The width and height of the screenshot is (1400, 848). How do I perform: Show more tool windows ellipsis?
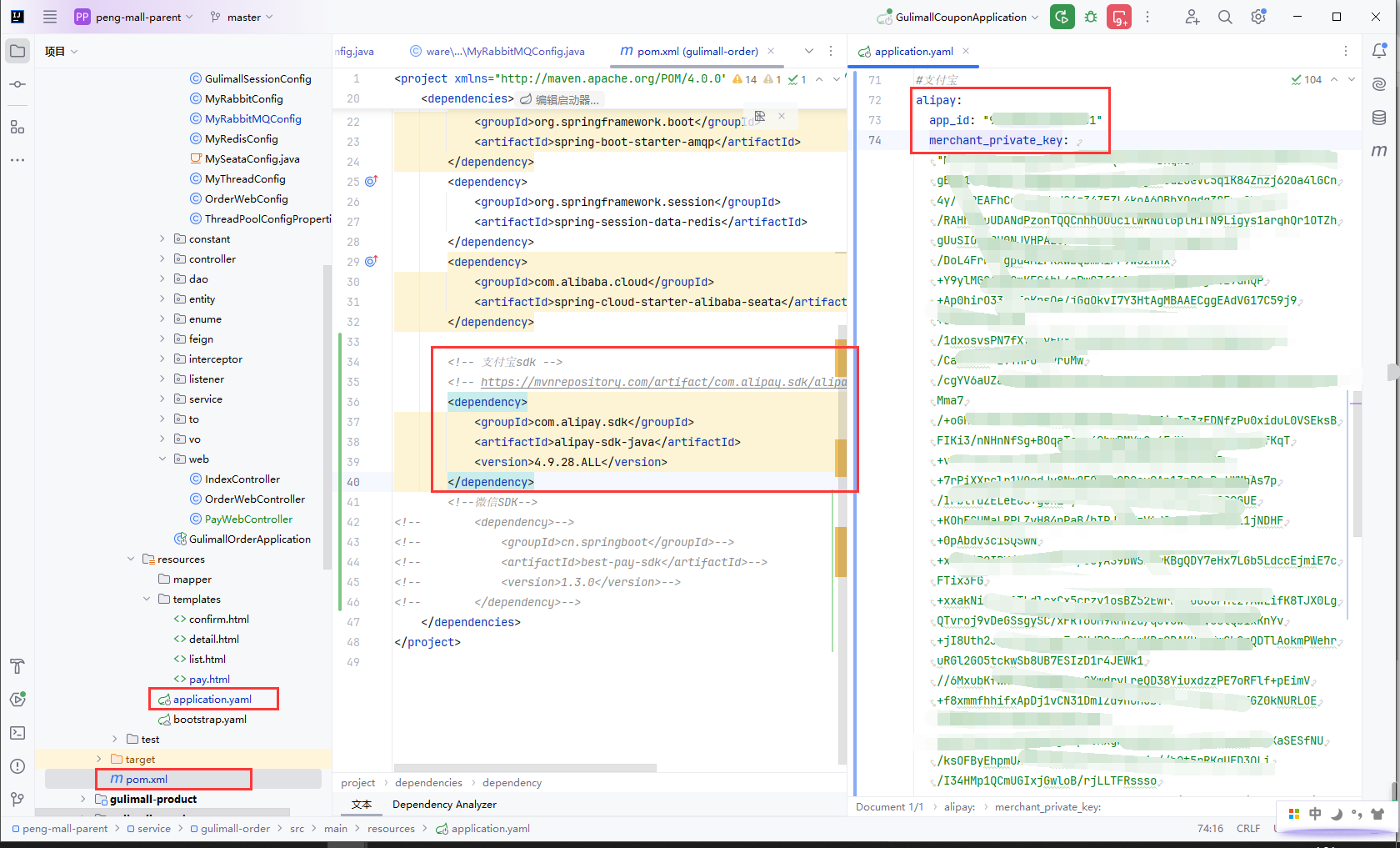[17, 159]
